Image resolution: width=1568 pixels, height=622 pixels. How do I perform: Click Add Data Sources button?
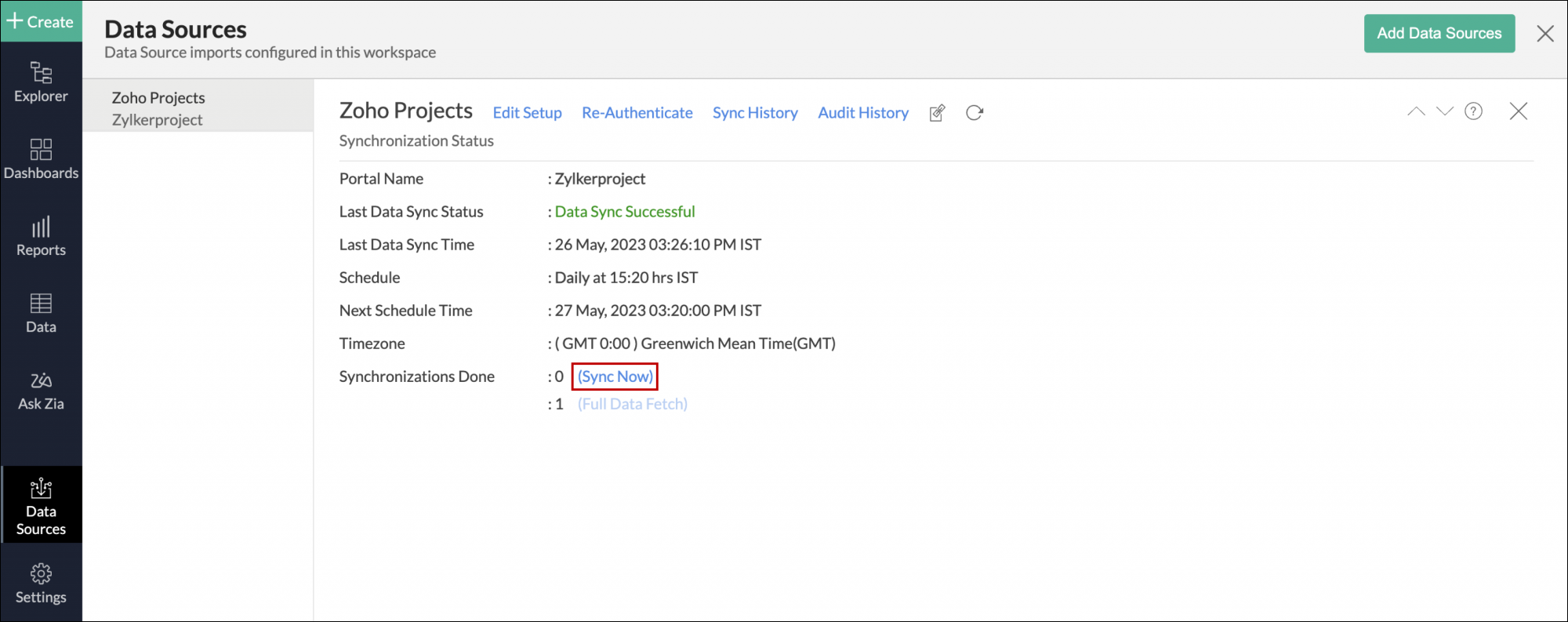click(x=1439, y=34)
